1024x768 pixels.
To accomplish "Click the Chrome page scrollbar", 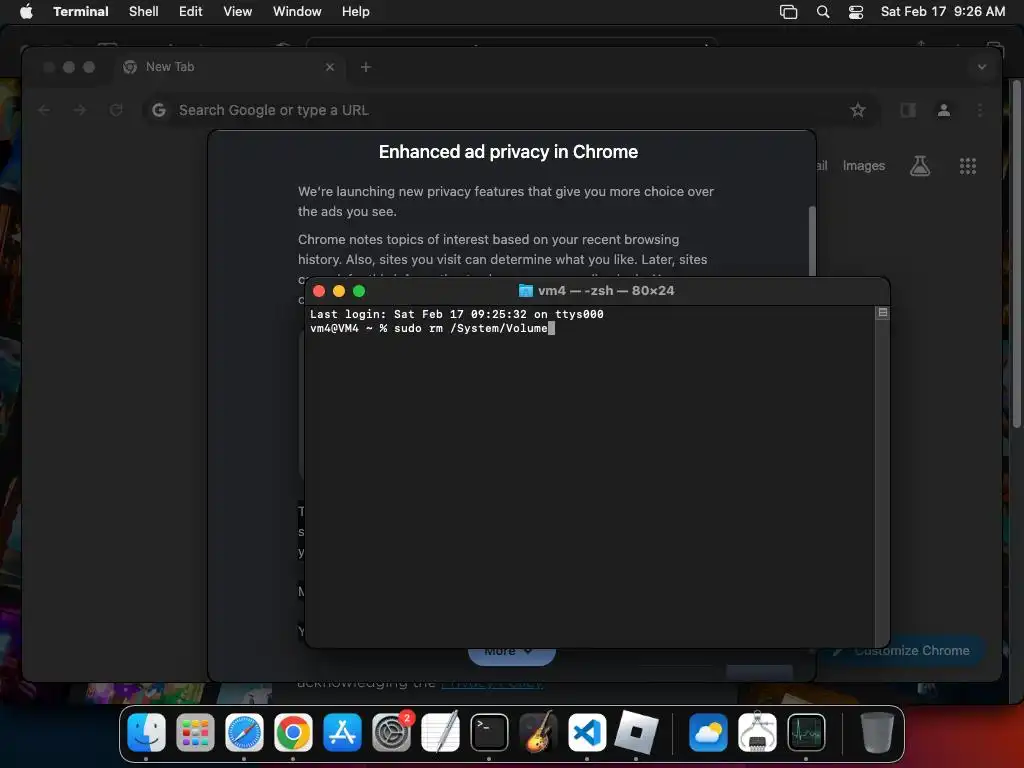I will point(1017,255).
